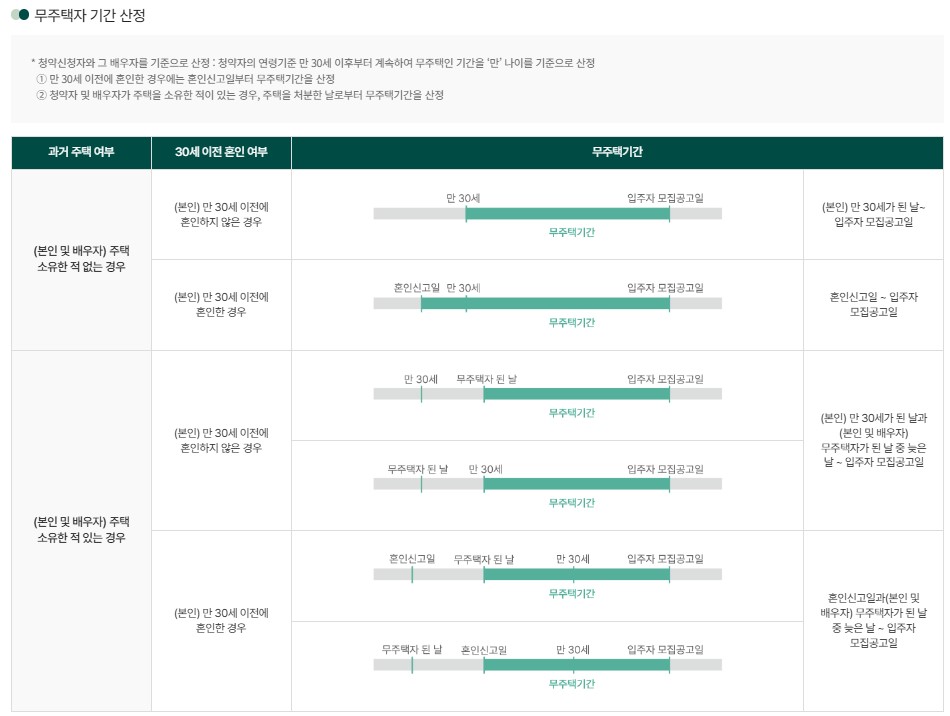The image size is (950, 716).
Task: Click the heading '무주택자 기간 산정'
Action: pos(90,15)
